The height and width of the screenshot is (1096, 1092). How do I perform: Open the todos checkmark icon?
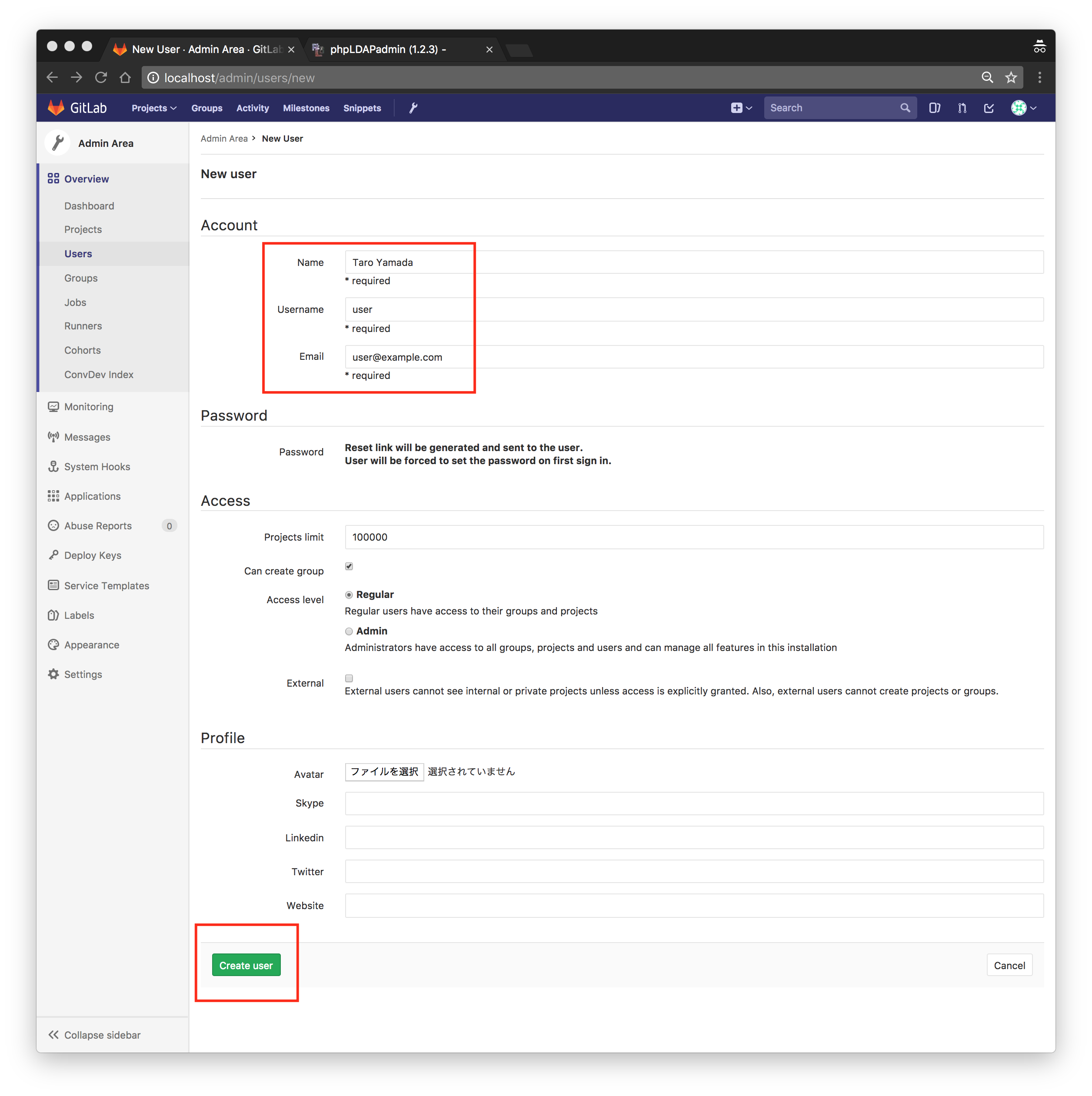[x=989, y=108]
